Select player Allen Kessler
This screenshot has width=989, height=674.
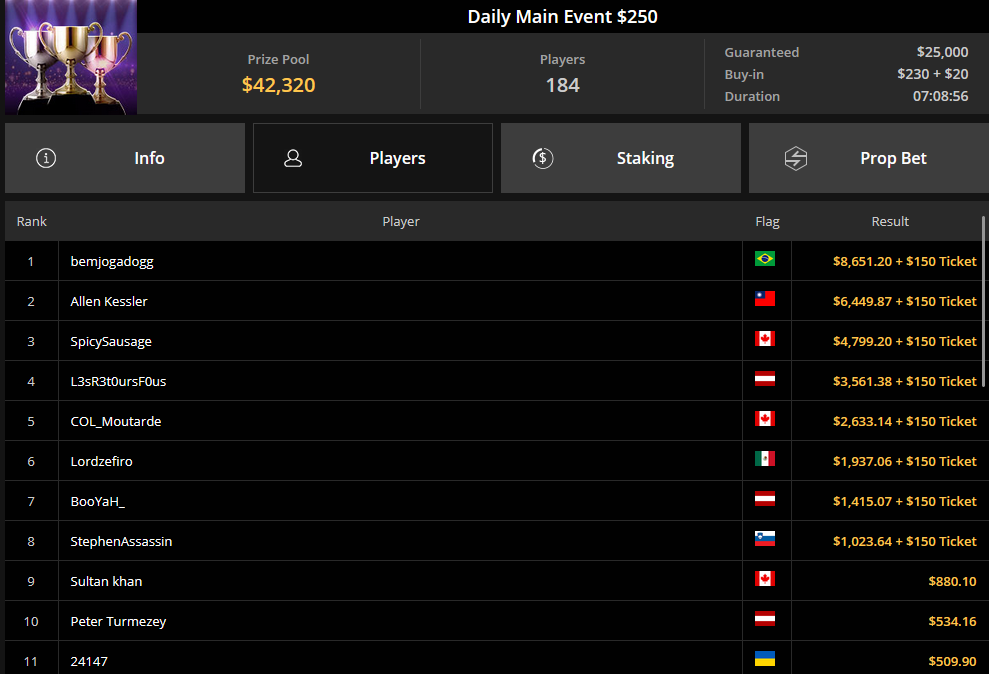click(x=109, y=301)
